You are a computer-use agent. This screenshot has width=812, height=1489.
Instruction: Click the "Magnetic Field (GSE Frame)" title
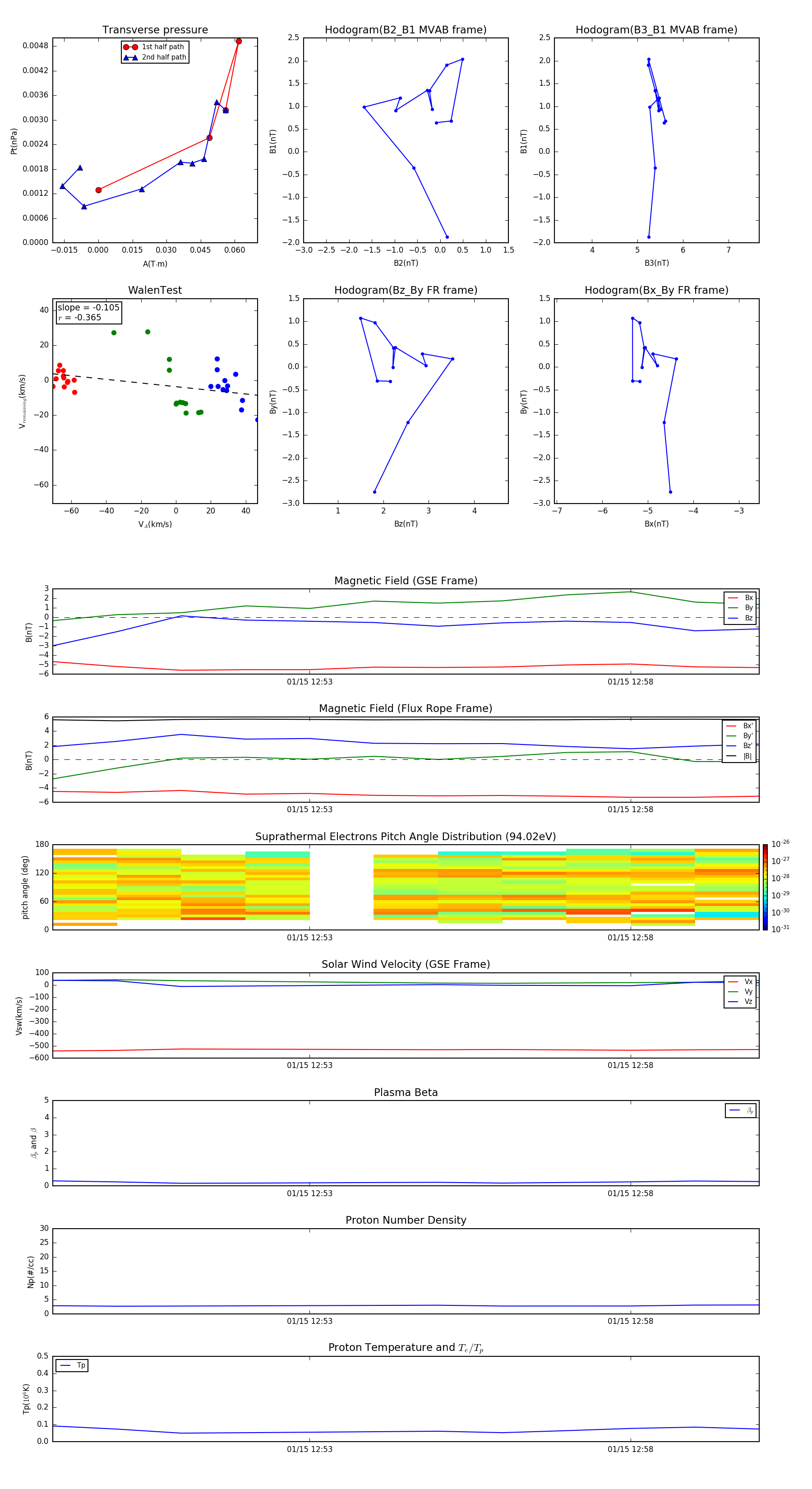pyautogui.click(x=406, y=581)
